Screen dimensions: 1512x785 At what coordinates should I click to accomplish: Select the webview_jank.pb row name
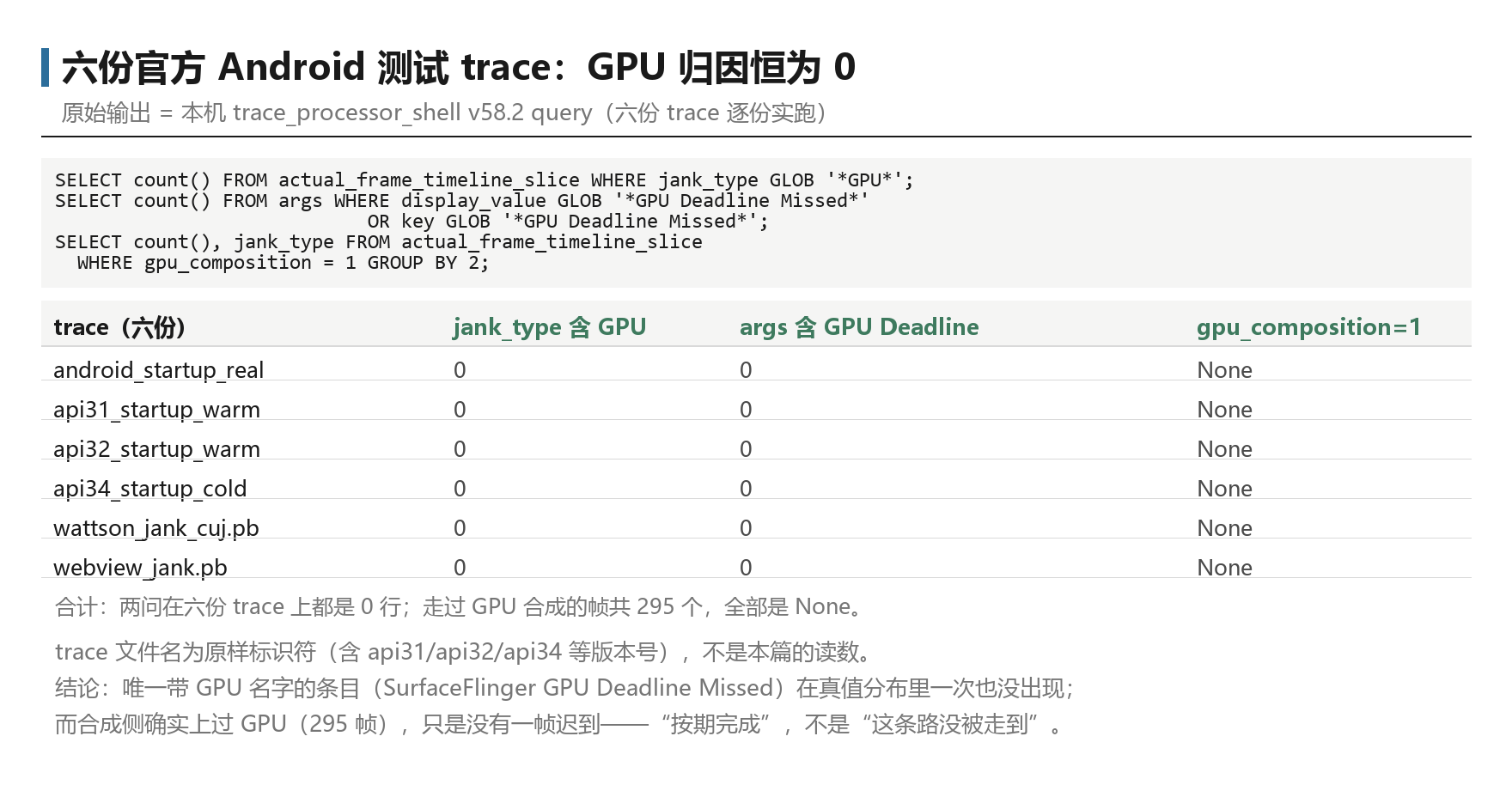(140, 568)
